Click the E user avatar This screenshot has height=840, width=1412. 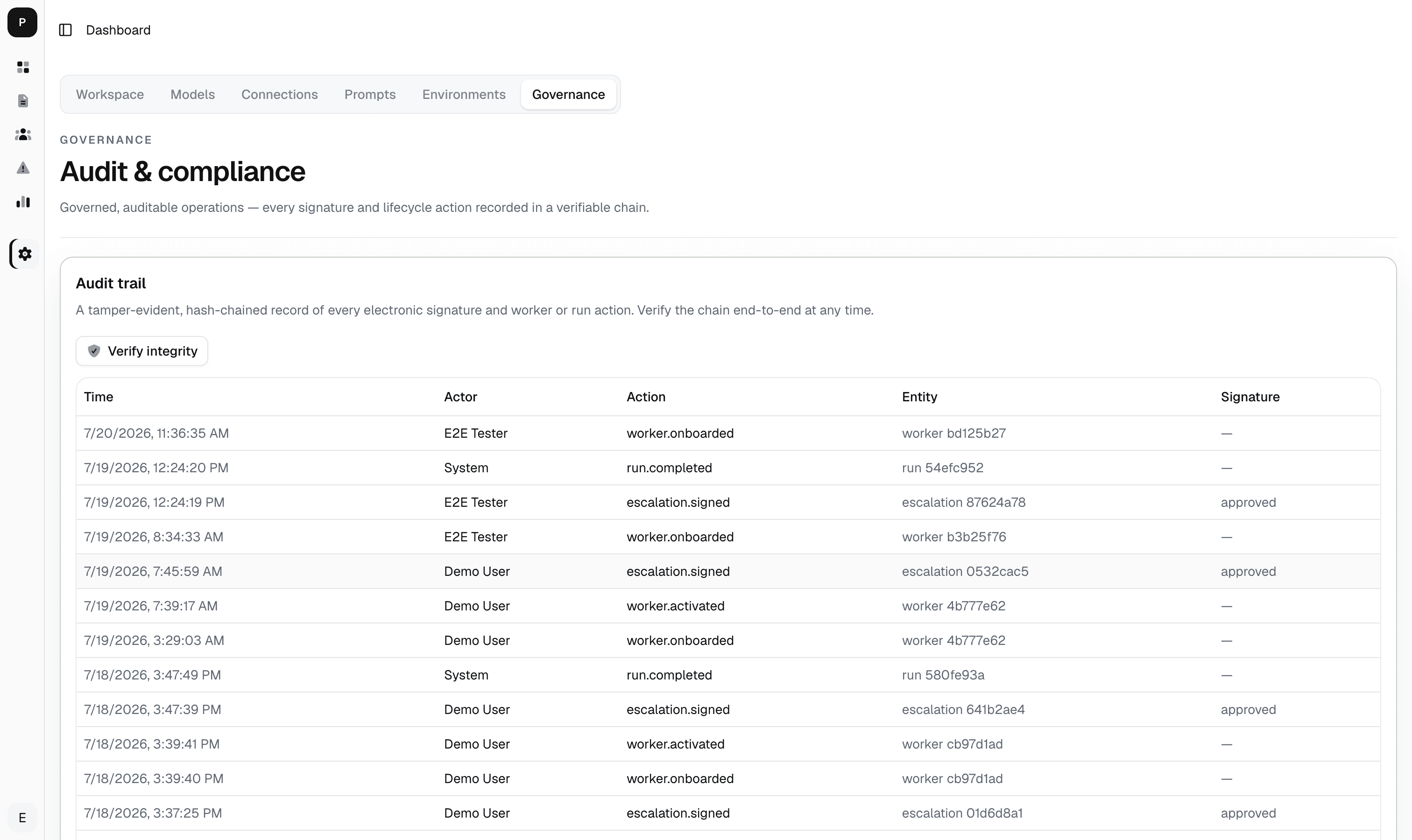(22, 817)
